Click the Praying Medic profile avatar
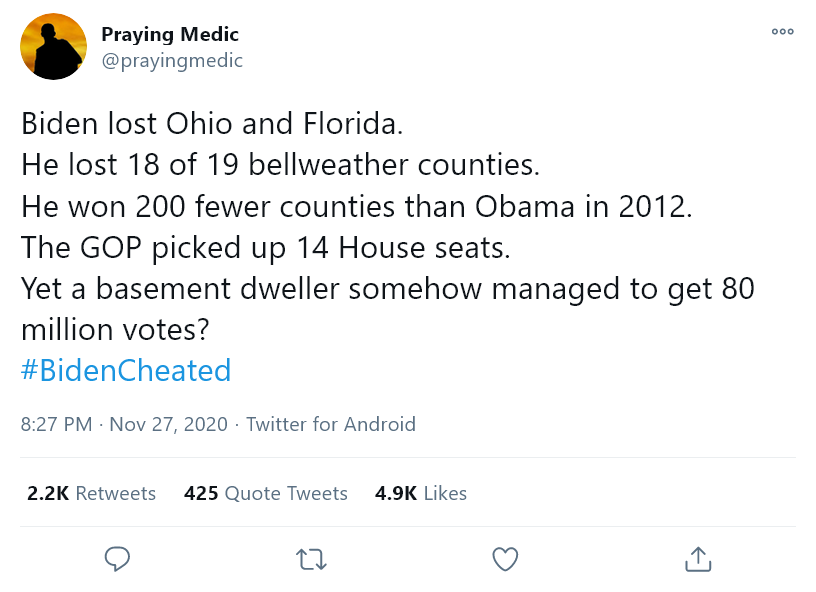 pyautogui.click(x=54, y=47)
